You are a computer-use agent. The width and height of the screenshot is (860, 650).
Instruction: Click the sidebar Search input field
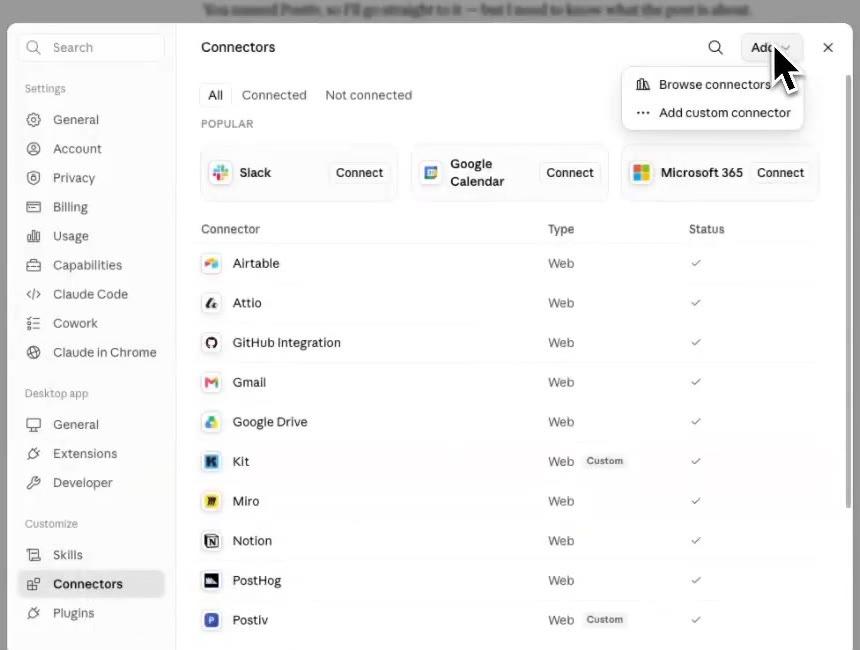(92, 48)
